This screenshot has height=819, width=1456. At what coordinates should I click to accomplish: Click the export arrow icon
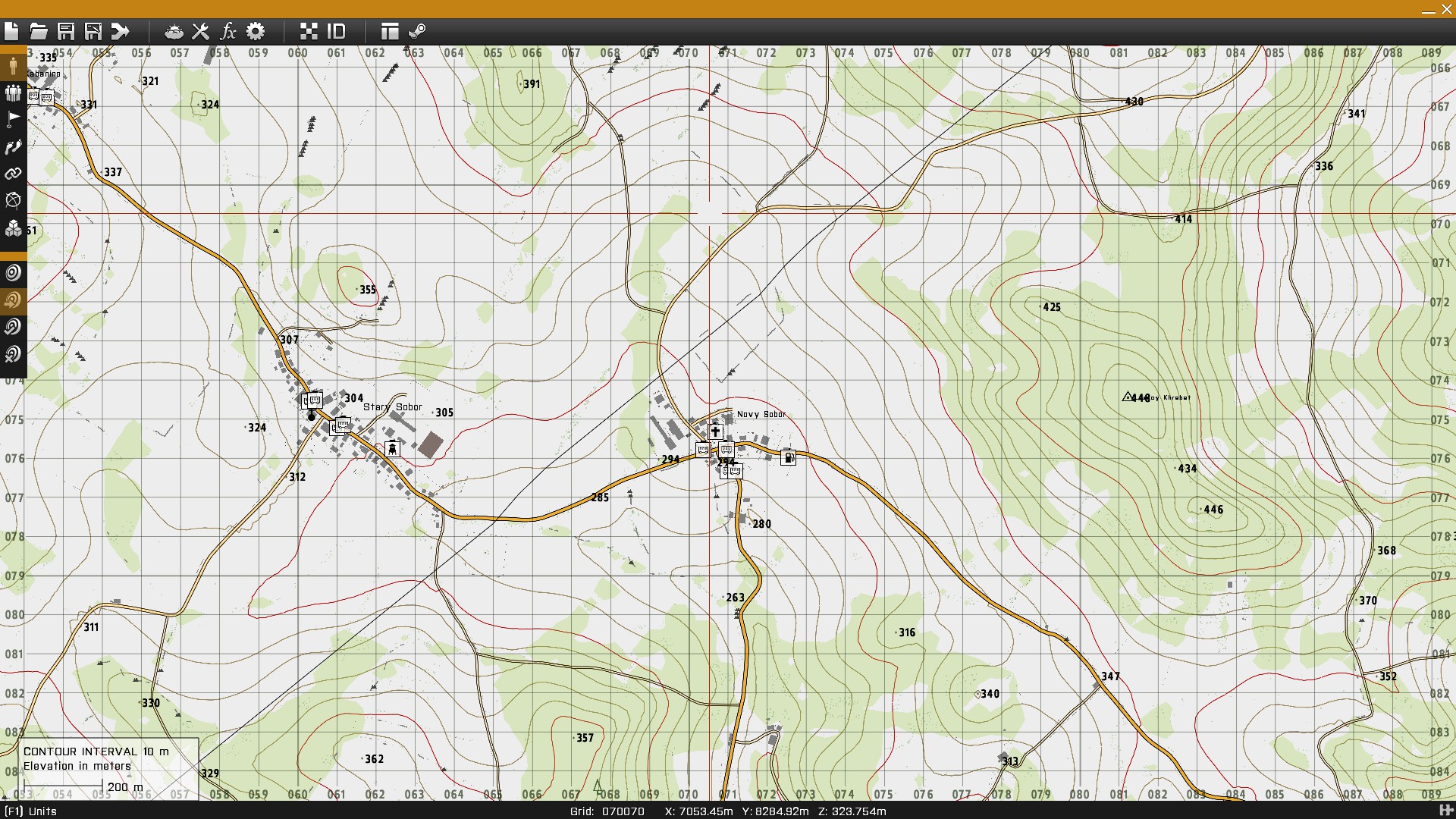coord(121,31)
